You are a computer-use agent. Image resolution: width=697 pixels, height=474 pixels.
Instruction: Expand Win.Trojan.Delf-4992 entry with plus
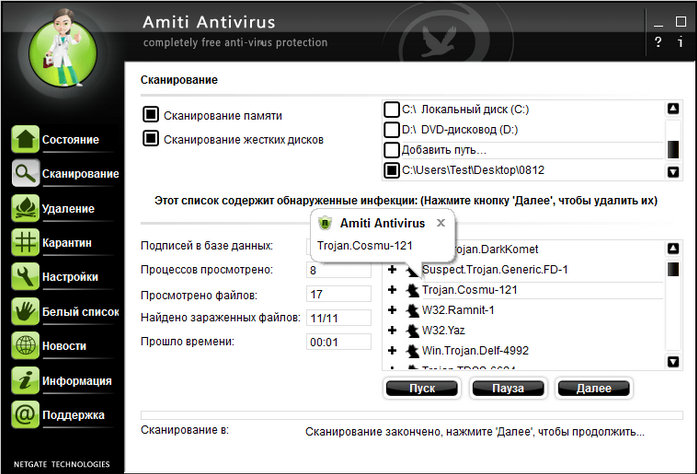[x=392, y=350]
